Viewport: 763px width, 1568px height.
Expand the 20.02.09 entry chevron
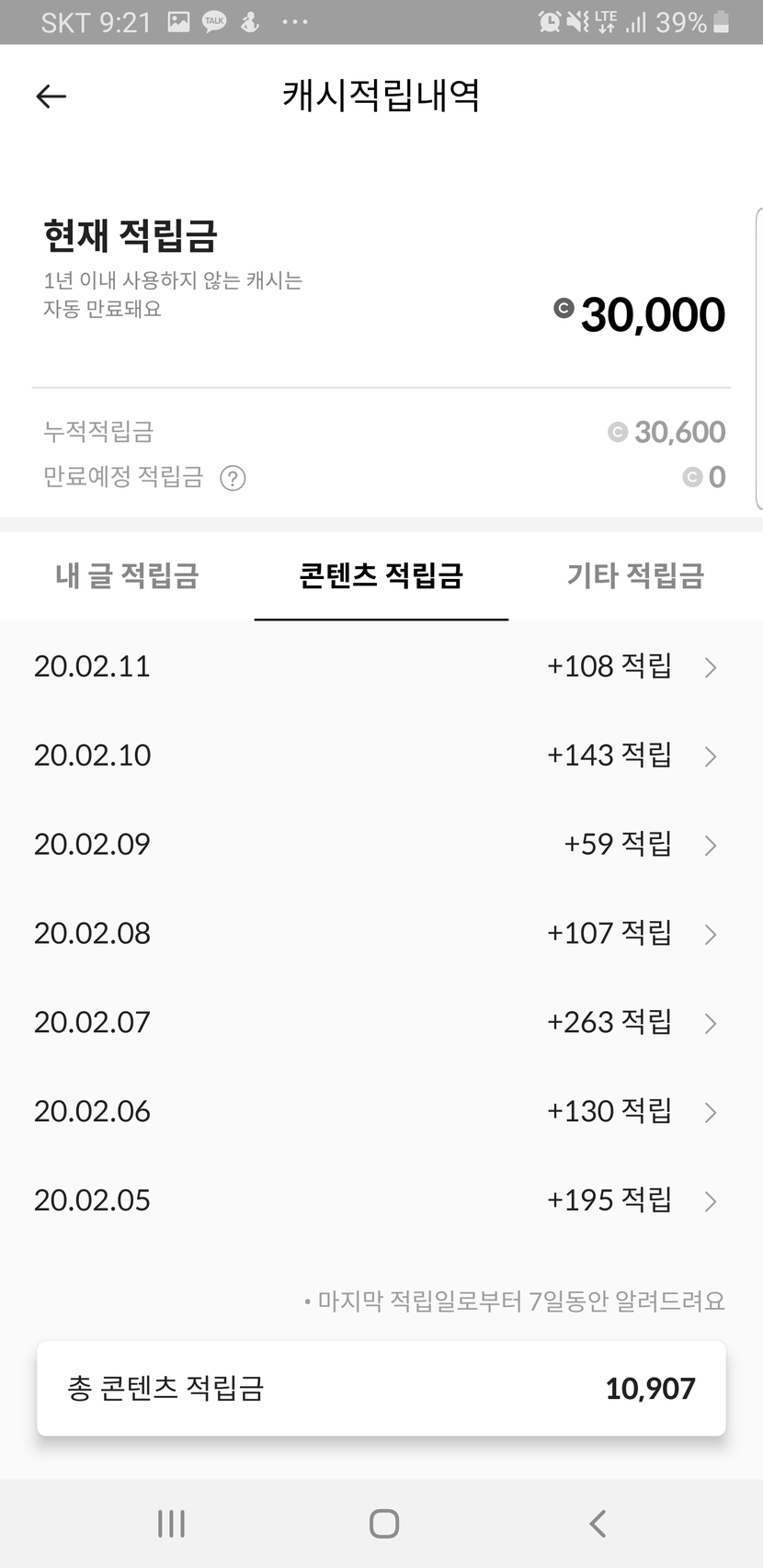[x=710, y=846]
